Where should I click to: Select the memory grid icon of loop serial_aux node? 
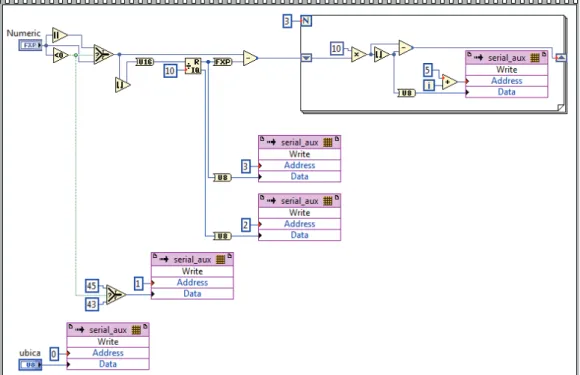[x=535, y=58]
